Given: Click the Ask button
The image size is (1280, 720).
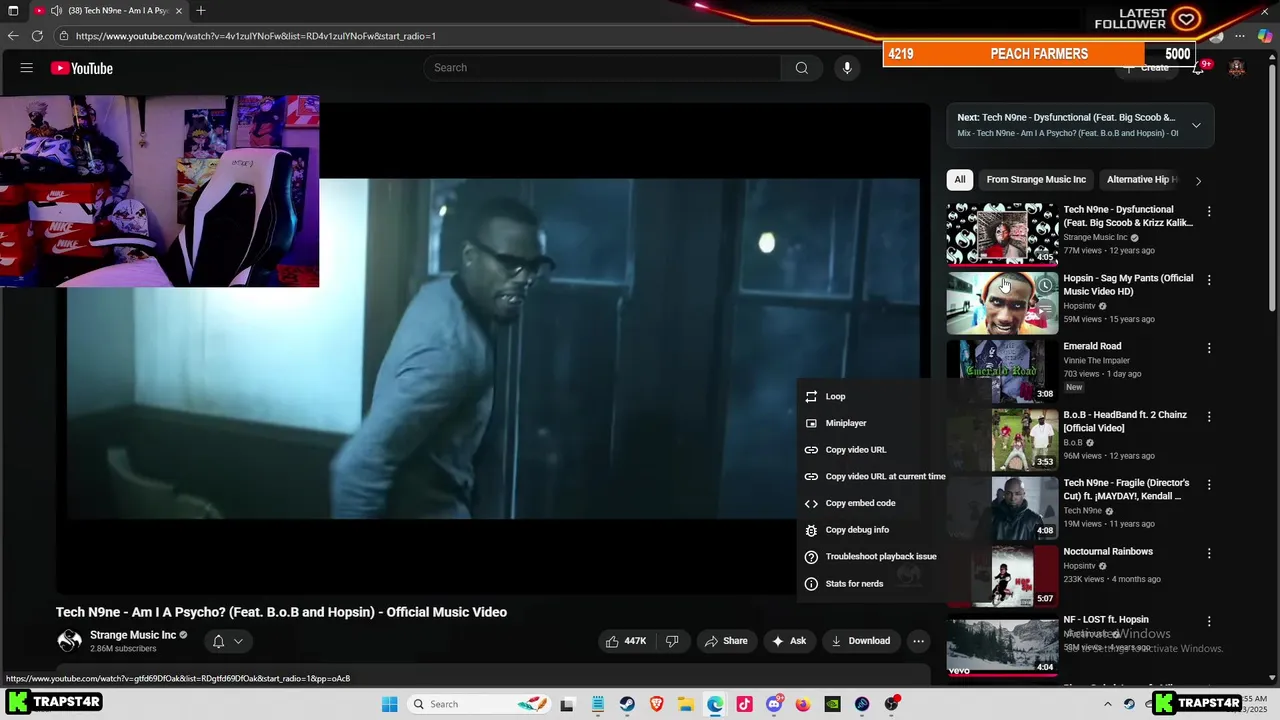Looking at the screenshot, I should pos(788,641).
